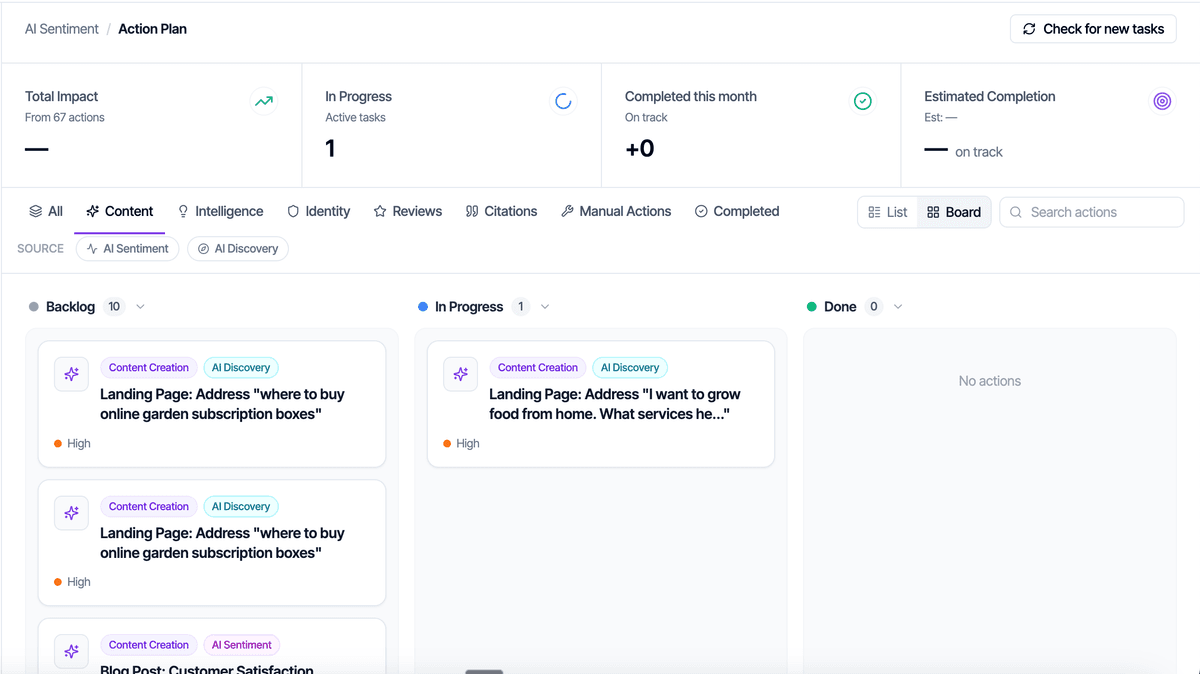Click the lightbulb icon next to Intelligence

point(183,211)
